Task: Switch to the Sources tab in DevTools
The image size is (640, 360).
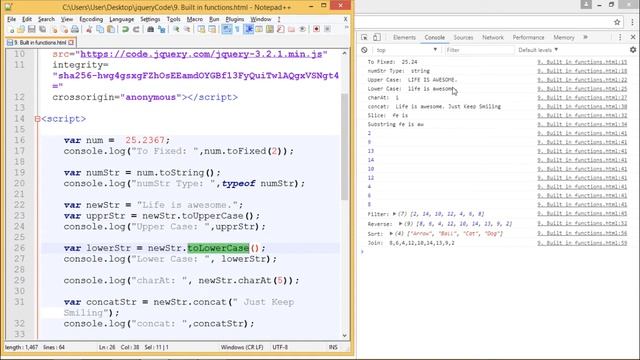Action: [x=463, y=37]
